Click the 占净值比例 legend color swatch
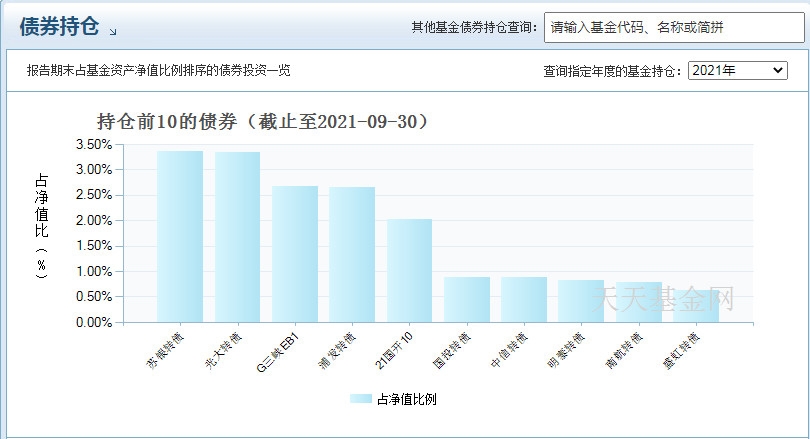 (361, 399)
